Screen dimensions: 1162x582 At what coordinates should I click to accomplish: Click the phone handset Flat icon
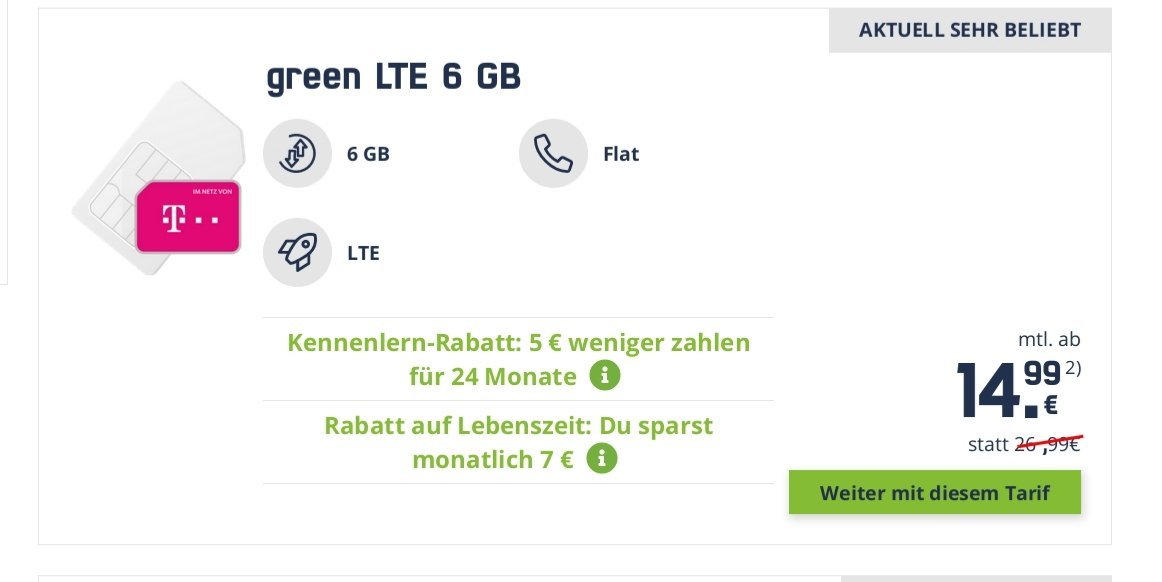[554, 153]
